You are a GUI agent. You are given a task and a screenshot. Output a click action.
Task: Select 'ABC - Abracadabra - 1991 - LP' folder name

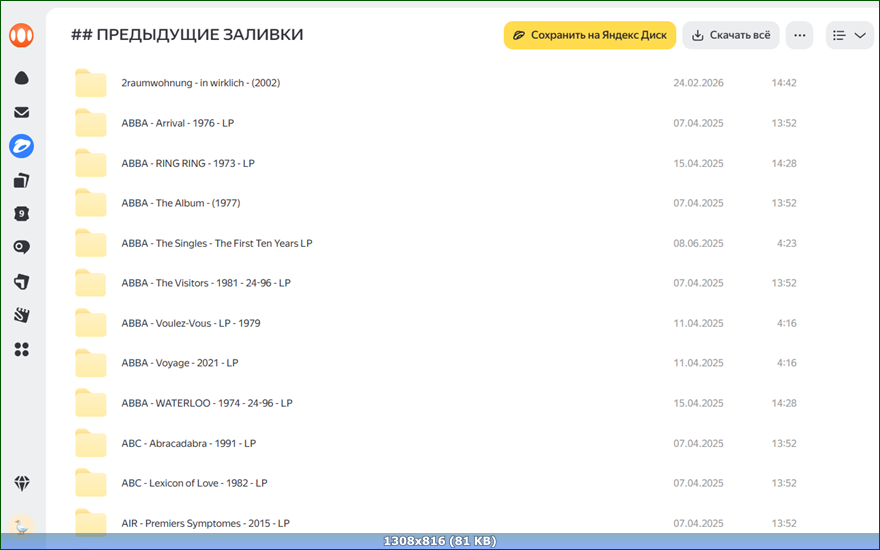click(x=189, y=443)
